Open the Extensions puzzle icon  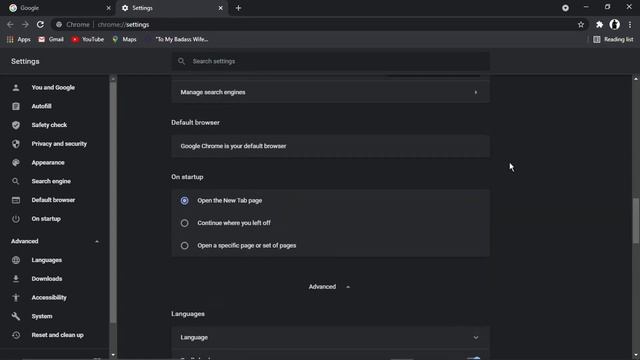(599, 24)
